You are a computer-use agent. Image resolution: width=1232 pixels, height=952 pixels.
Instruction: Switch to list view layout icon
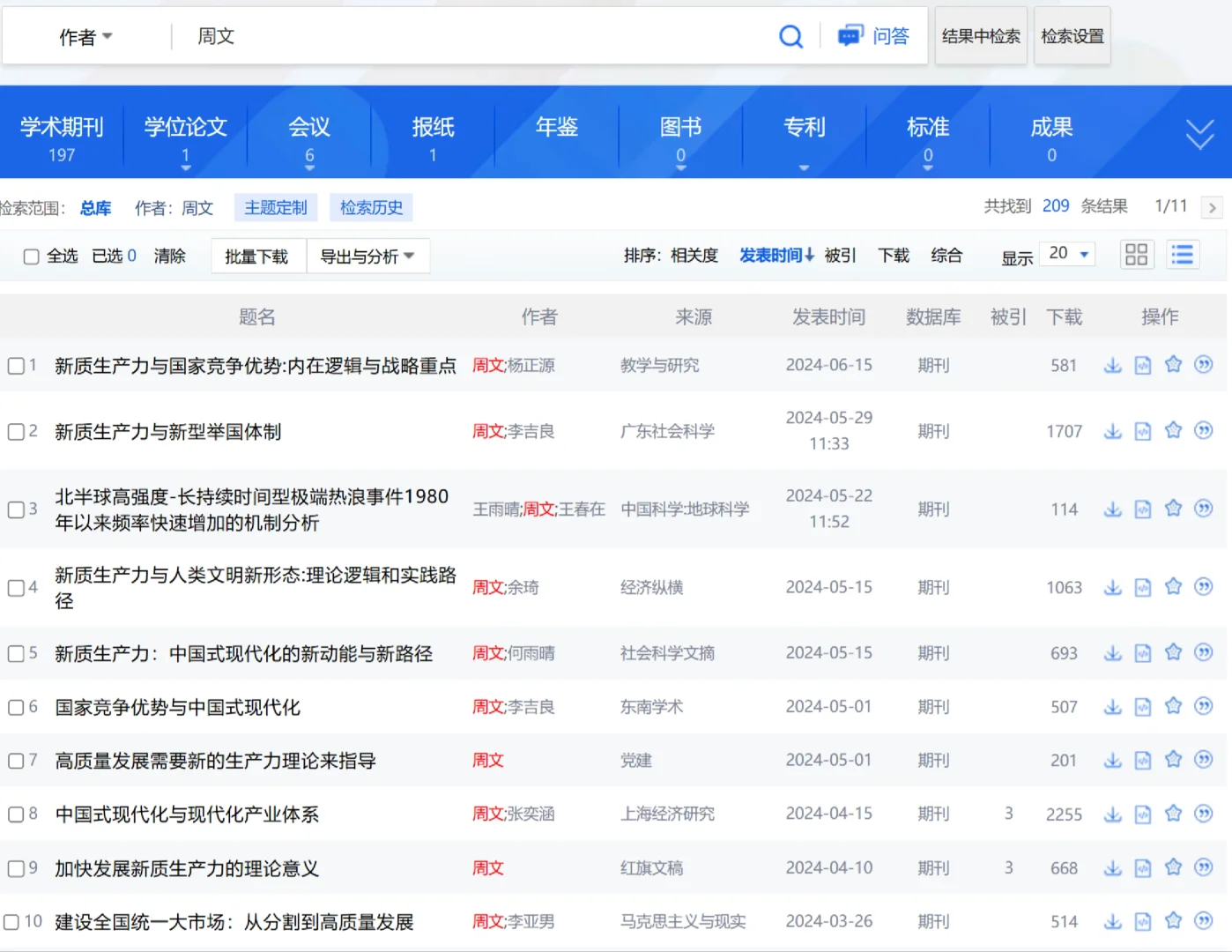tap(1182, 255)
